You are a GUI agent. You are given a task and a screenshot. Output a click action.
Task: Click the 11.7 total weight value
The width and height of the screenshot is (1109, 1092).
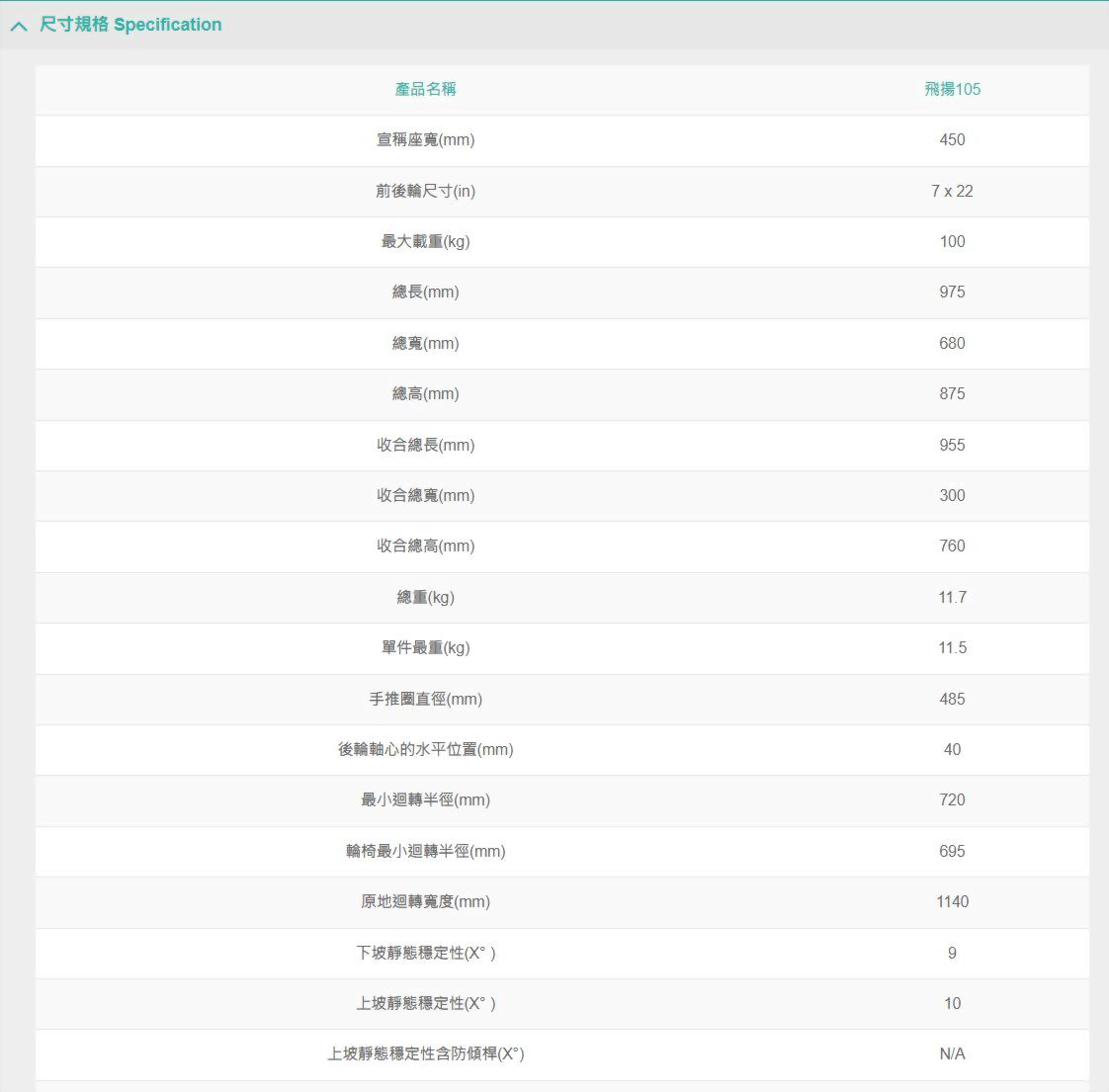point(952,598)
